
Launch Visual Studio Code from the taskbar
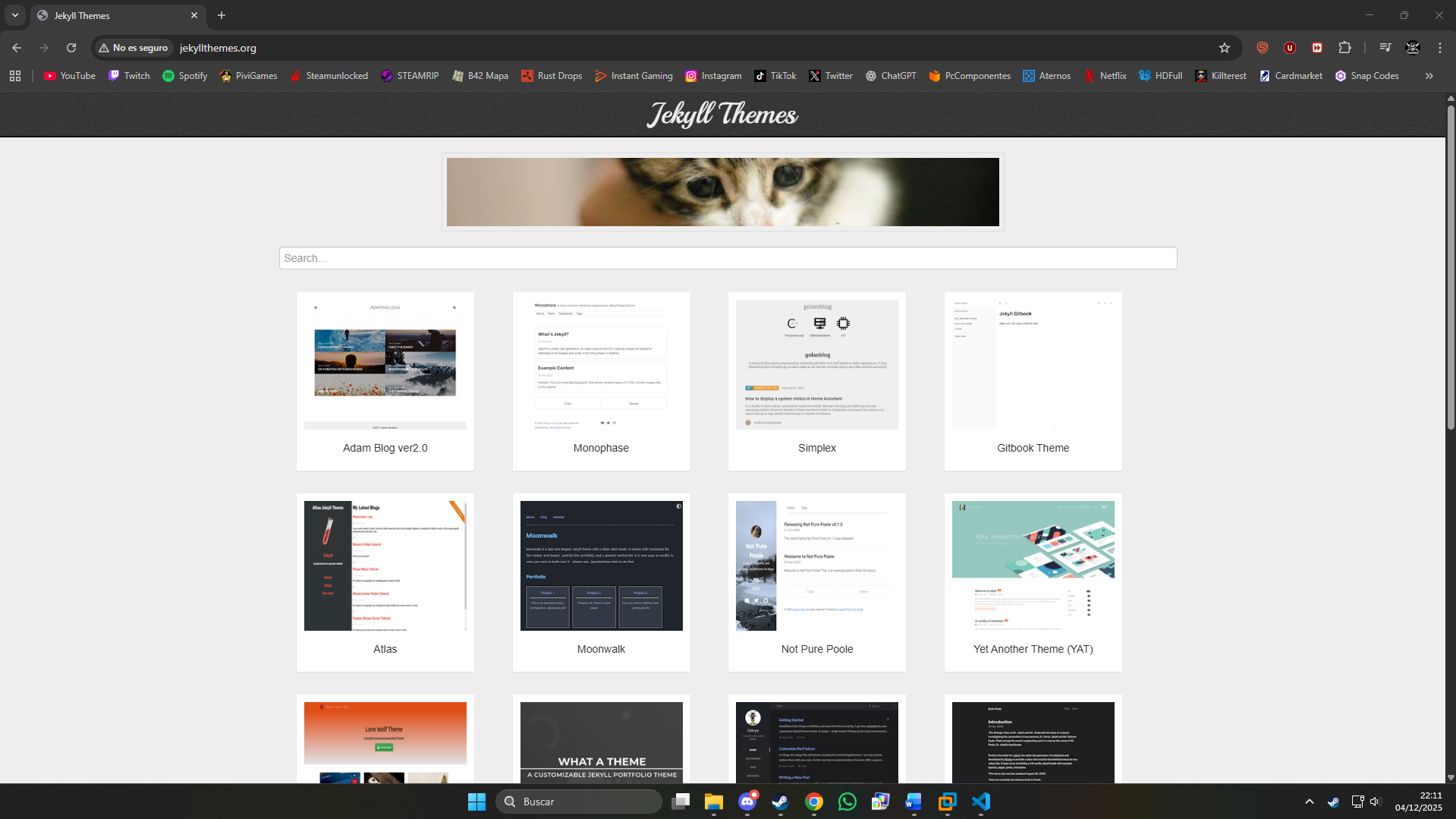[x=980, y=802]
